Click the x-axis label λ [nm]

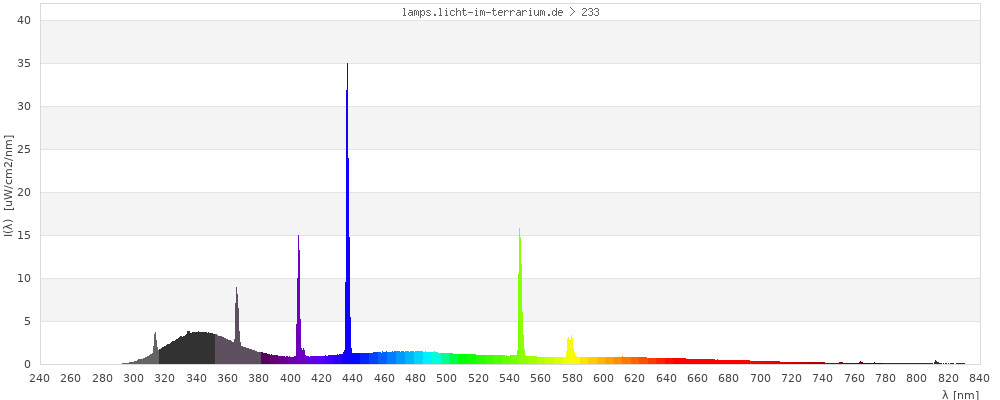click(959, 395)
